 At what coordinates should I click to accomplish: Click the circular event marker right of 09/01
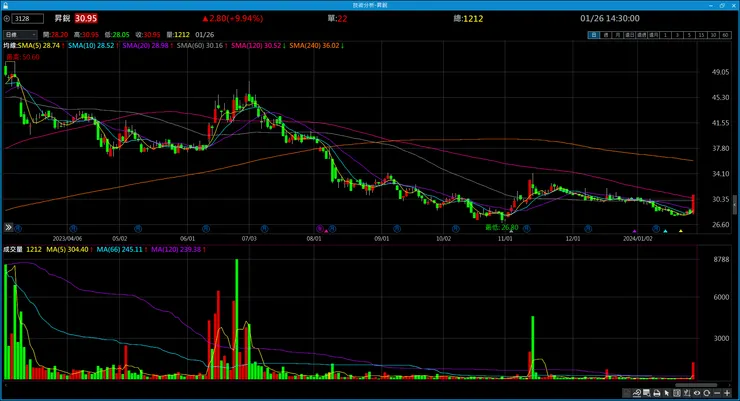click(397, 228)
